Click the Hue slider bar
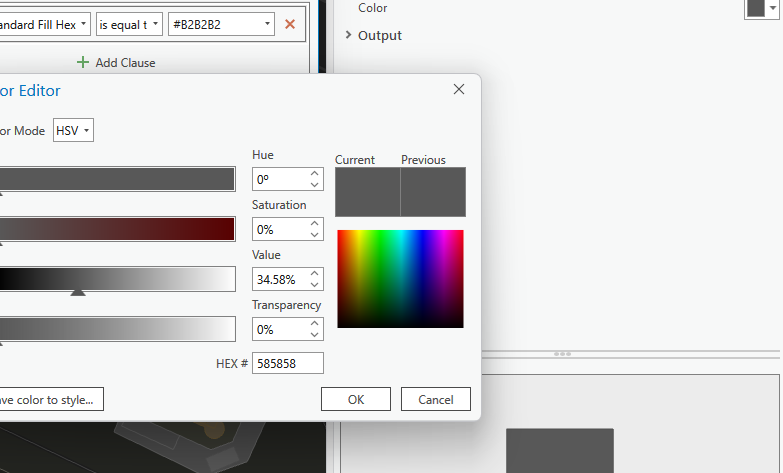 point(117,179)
